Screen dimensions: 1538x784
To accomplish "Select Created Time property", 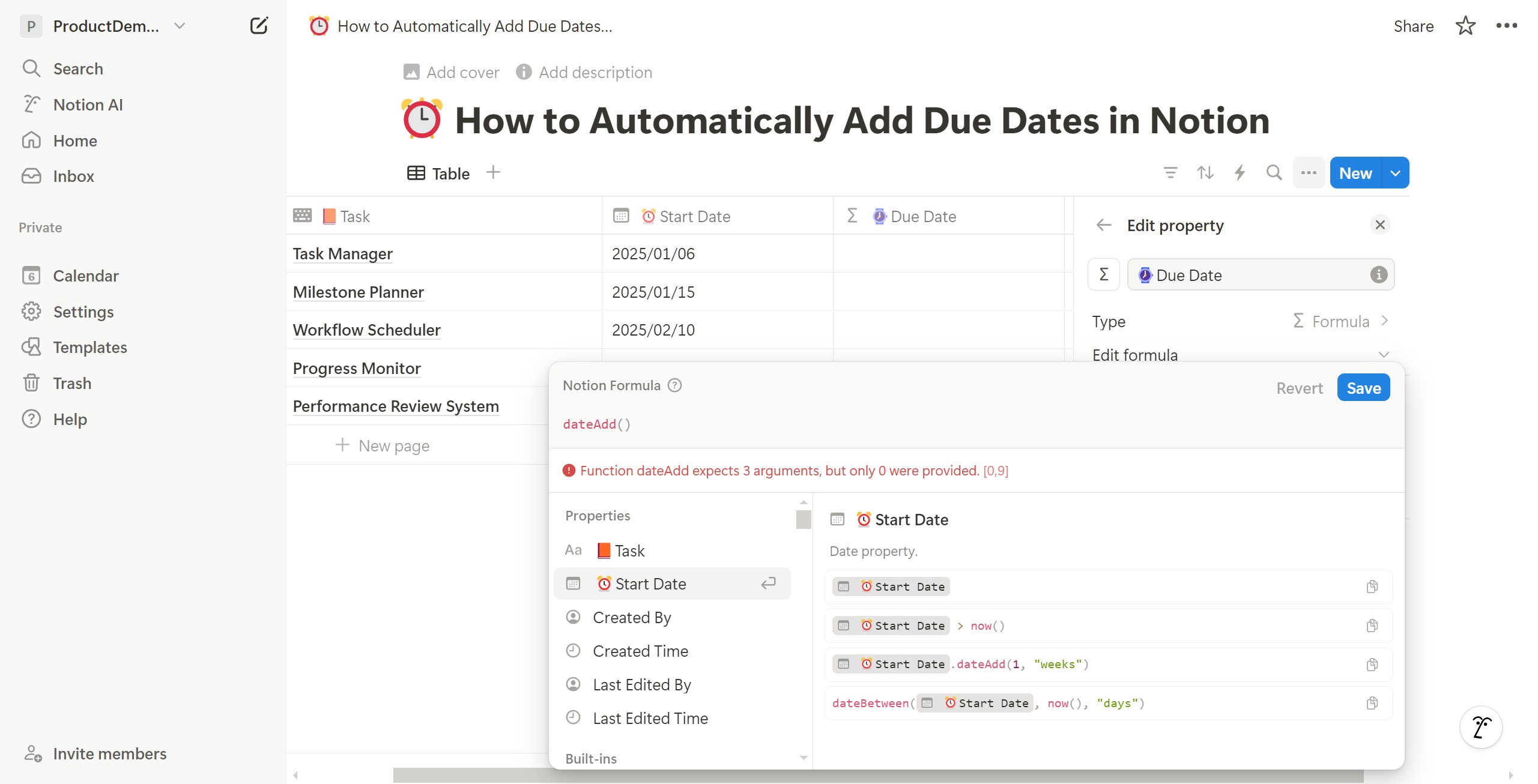I will click(672, 651).
